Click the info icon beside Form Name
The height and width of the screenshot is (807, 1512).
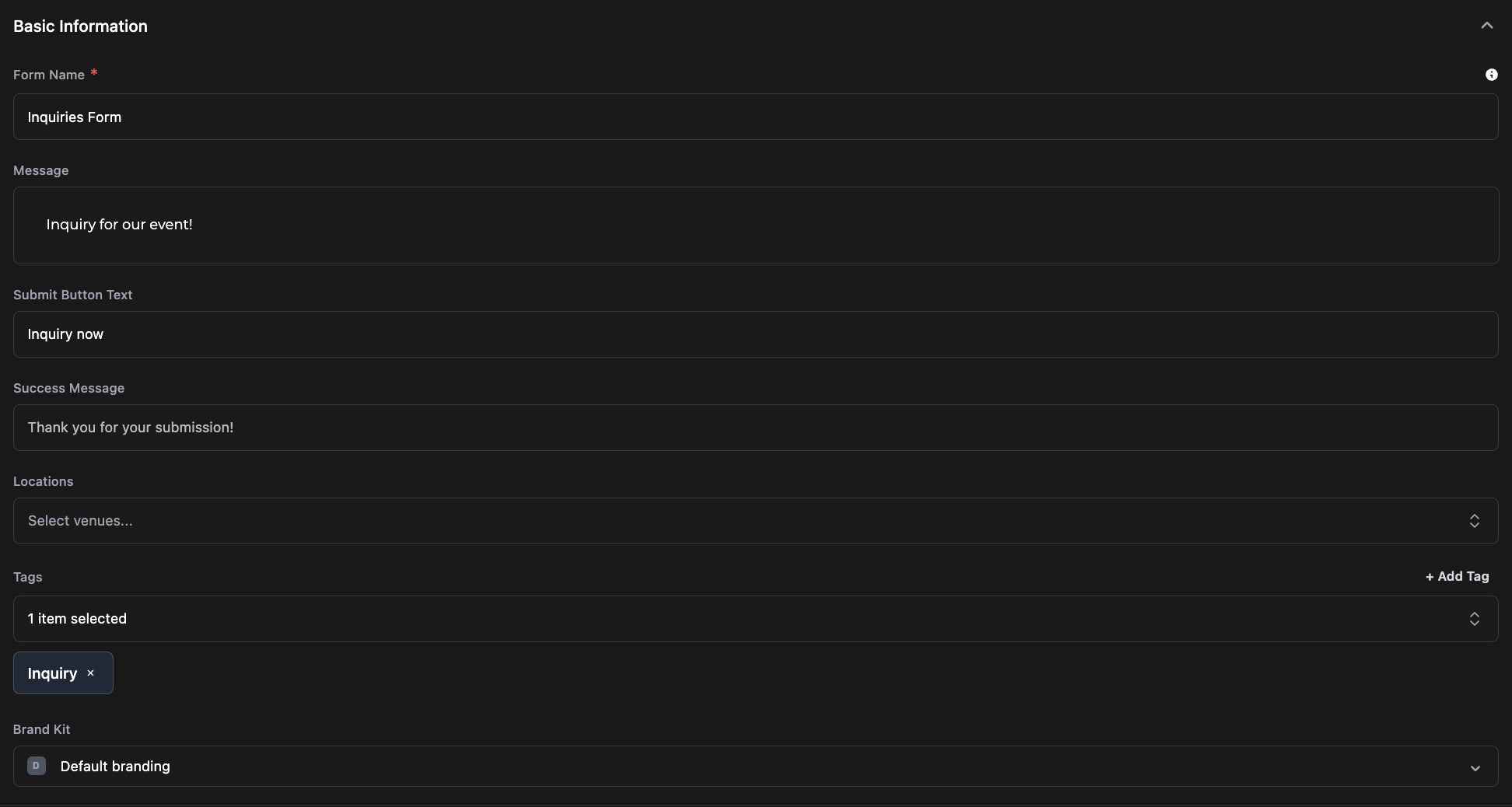tap(1491, 75)
